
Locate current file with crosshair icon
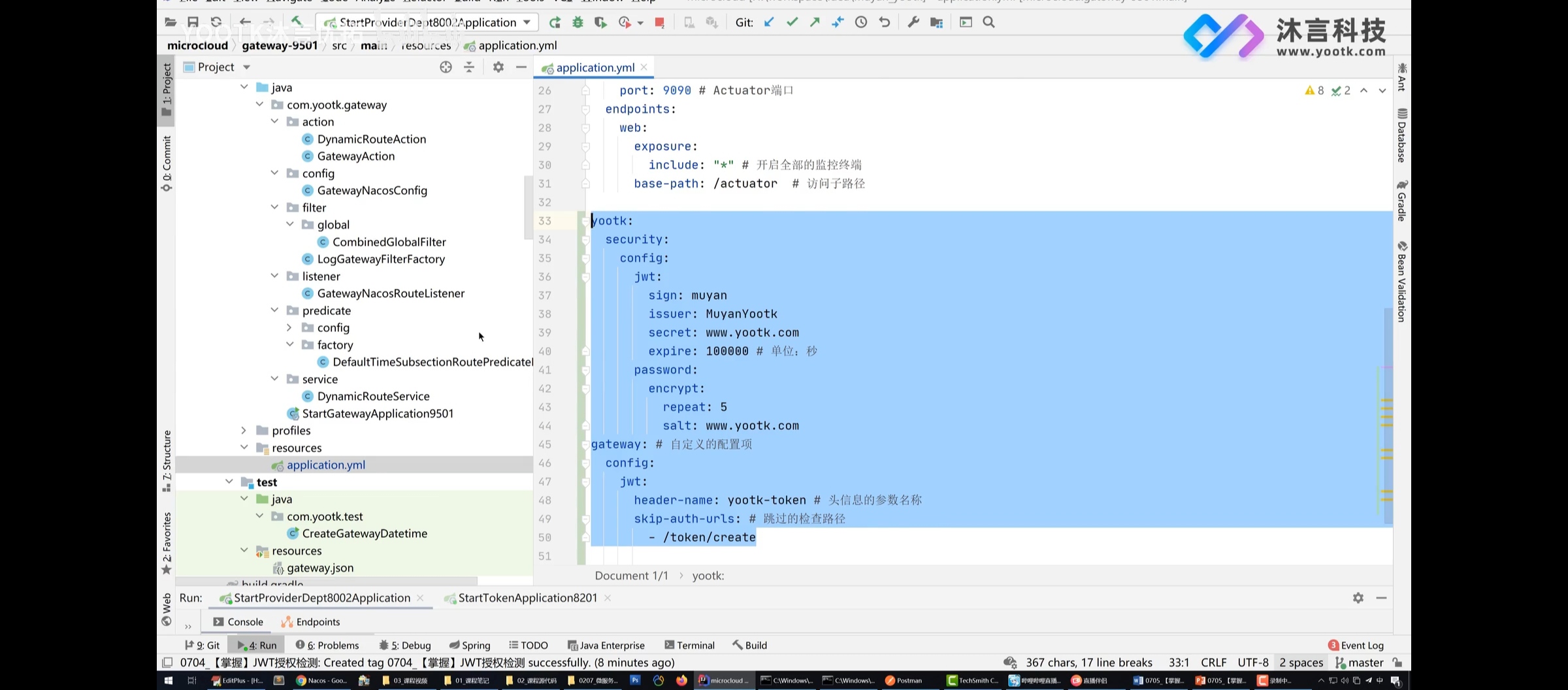click(x=446, y=67)
